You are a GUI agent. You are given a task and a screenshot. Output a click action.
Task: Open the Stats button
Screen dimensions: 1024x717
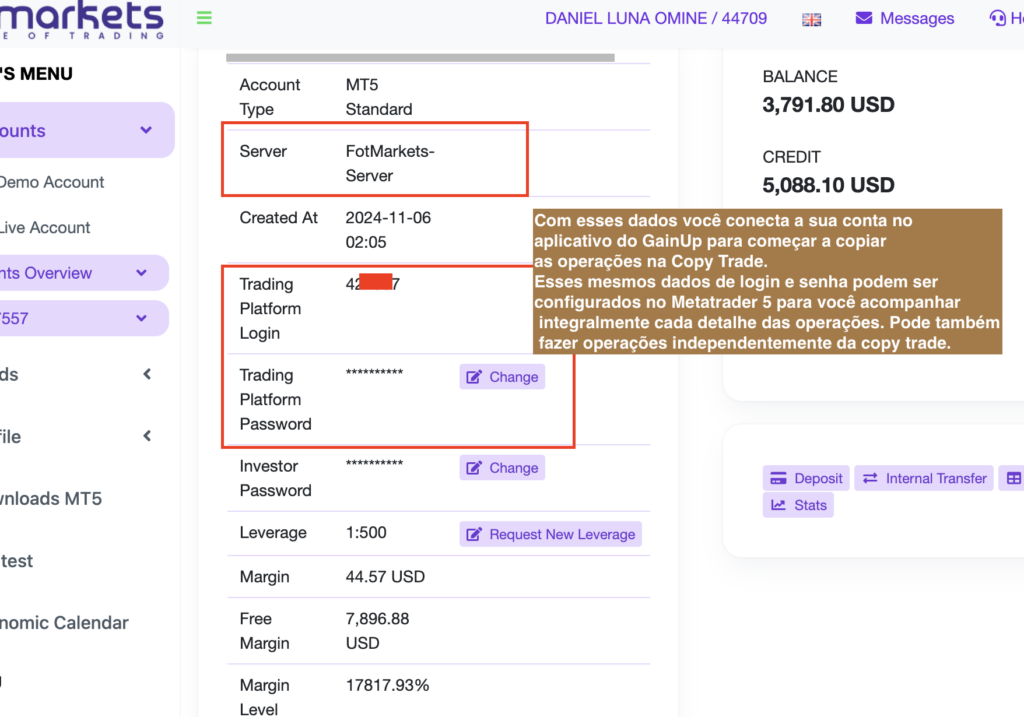pos(798,505)
